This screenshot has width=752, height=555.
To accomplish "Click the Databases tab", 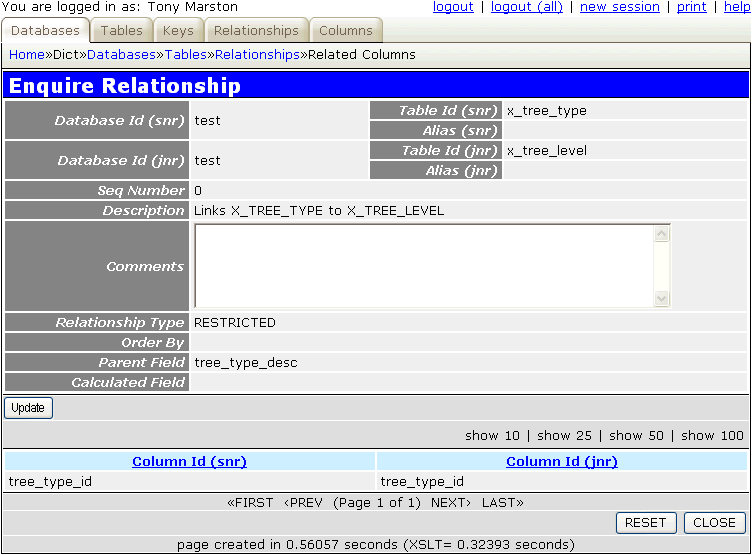I will coord(46,31).
